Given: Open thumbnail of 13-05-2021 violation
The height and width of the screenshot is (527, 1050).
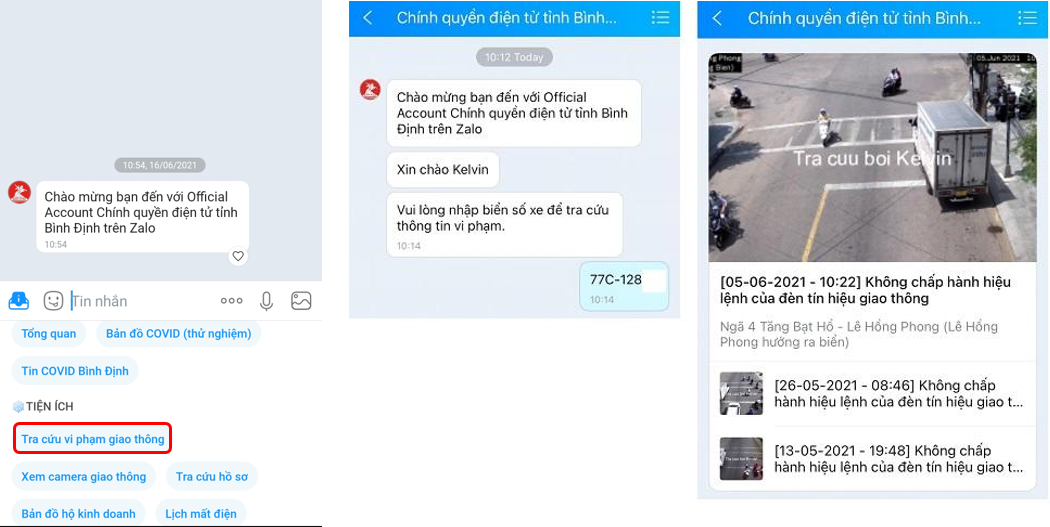Looking at the screenshot, I should coord(741,459).
